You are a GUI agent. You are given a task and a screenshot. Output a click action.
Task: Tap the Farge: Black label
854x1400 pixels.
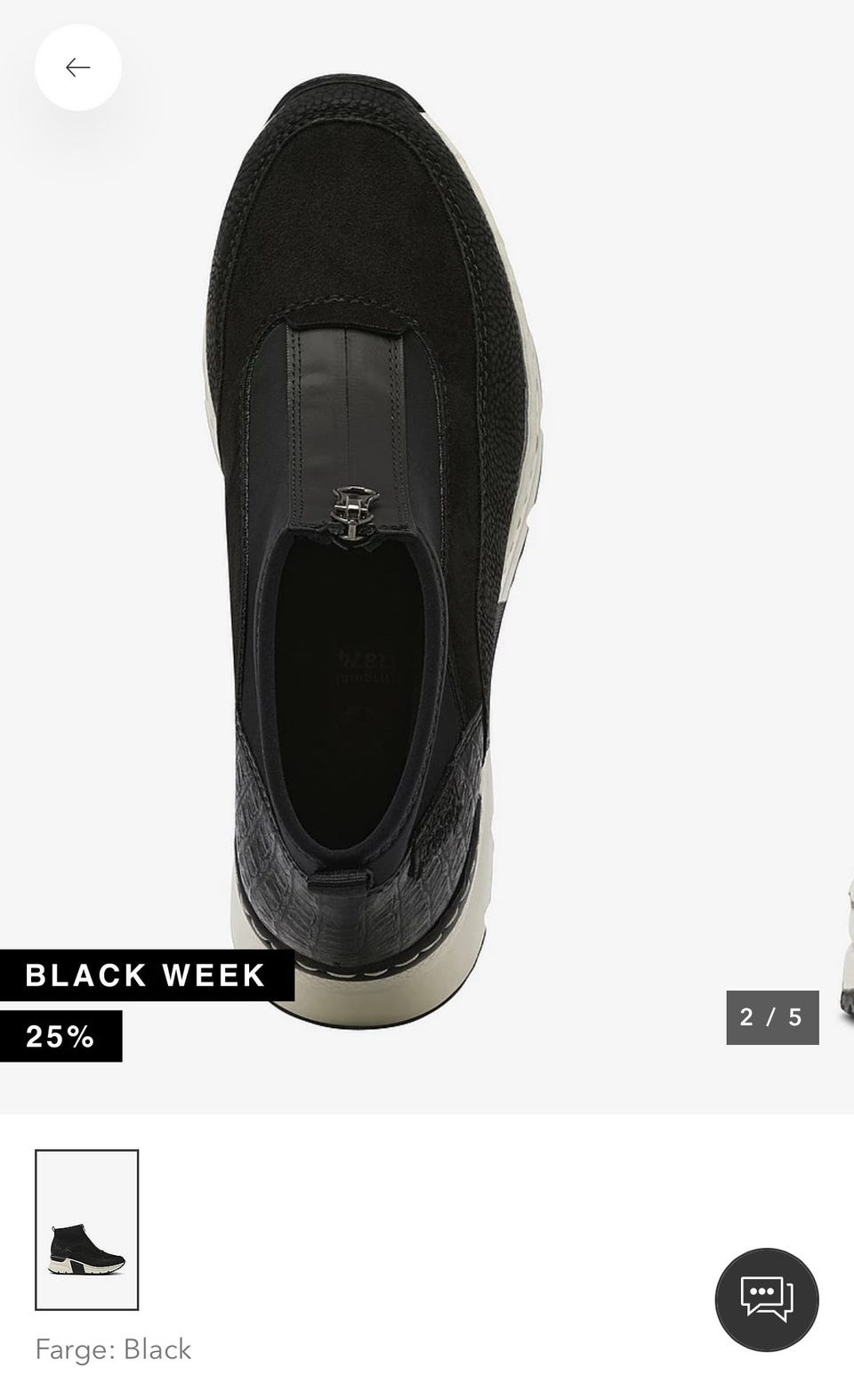point(113,1349)
